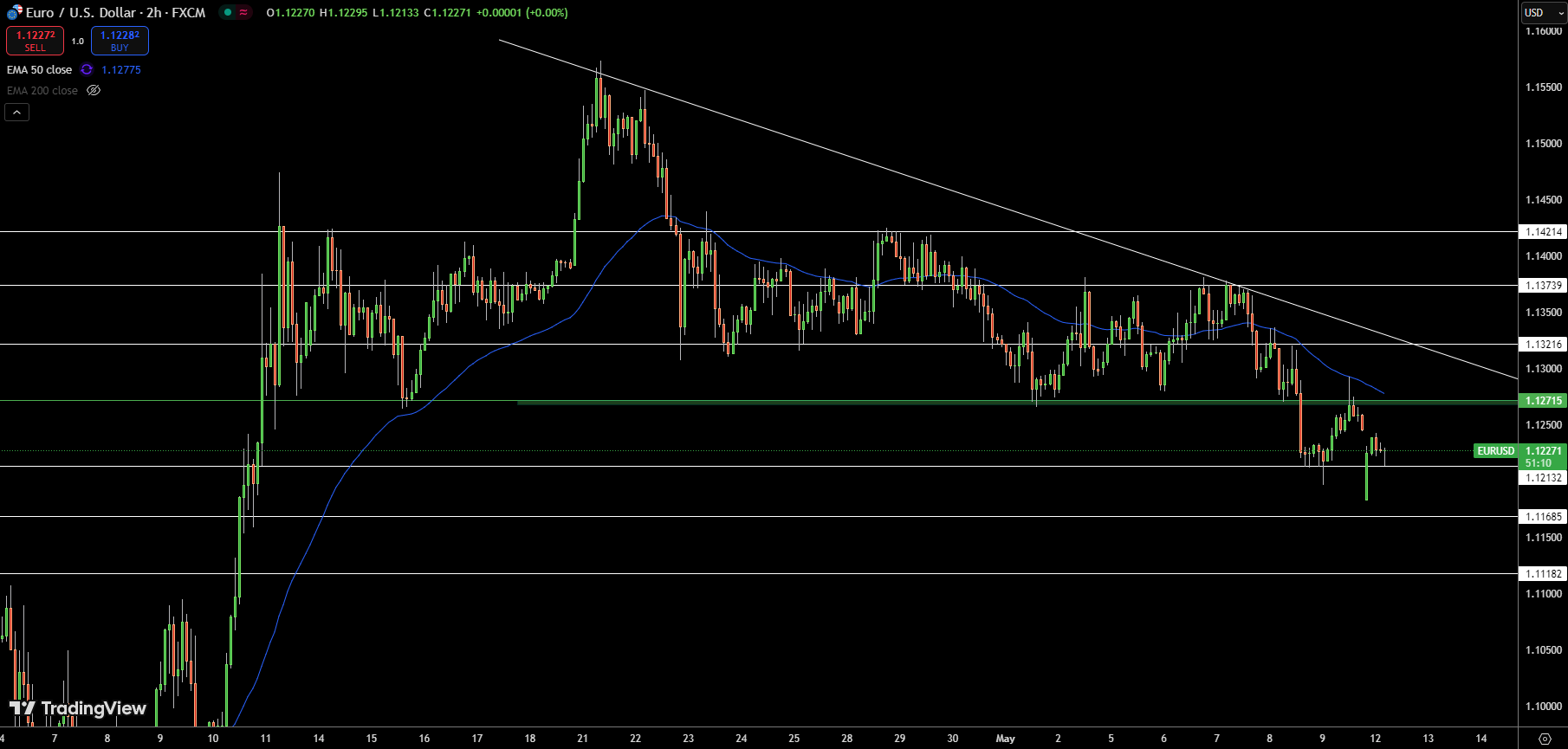1568x749 pixels.
Task: Click the green 1.12715 support level label
Action: click(x=1543, y=401)
